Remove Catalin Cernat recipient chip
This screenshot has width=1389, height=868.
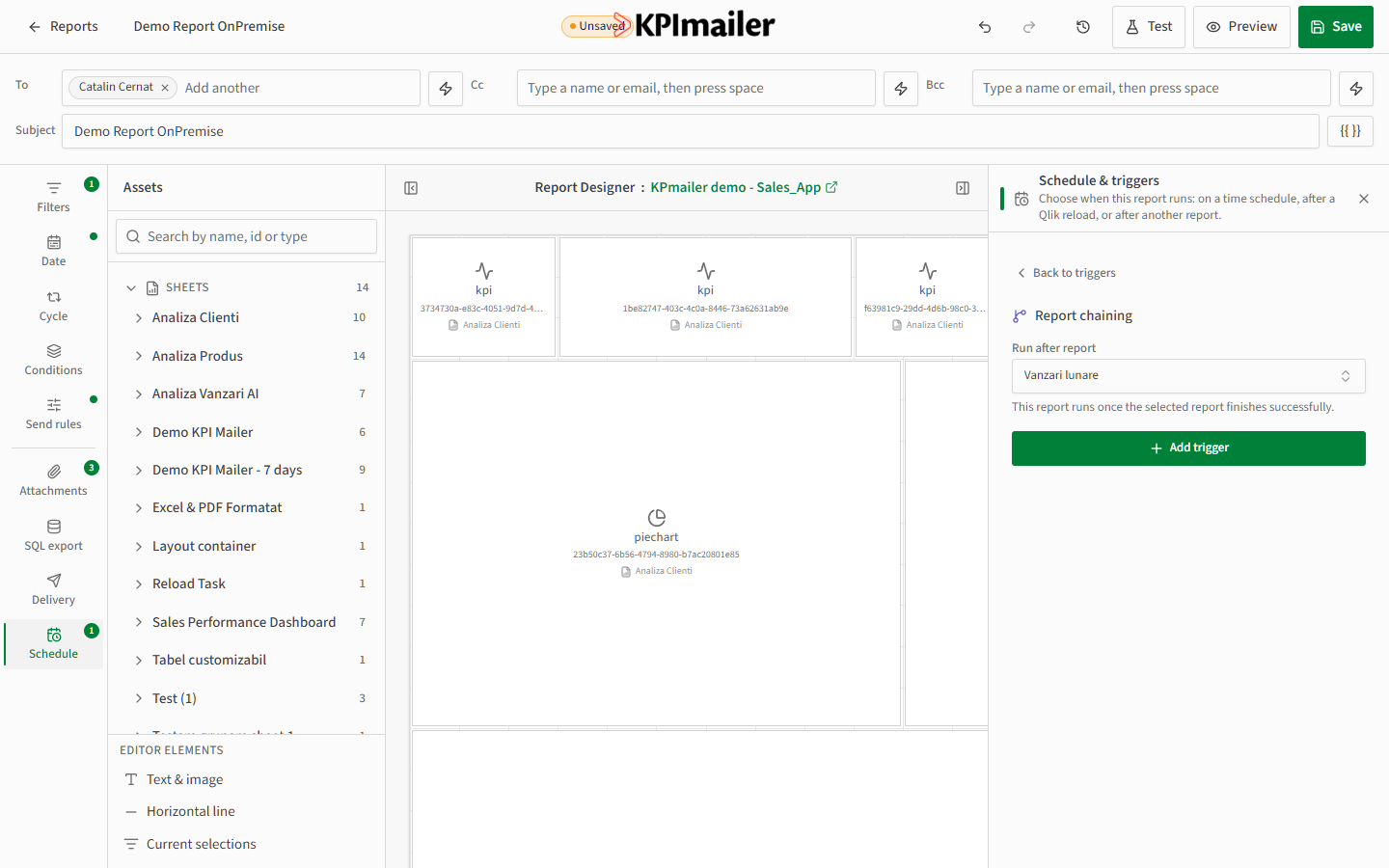(x=165, y=88)
